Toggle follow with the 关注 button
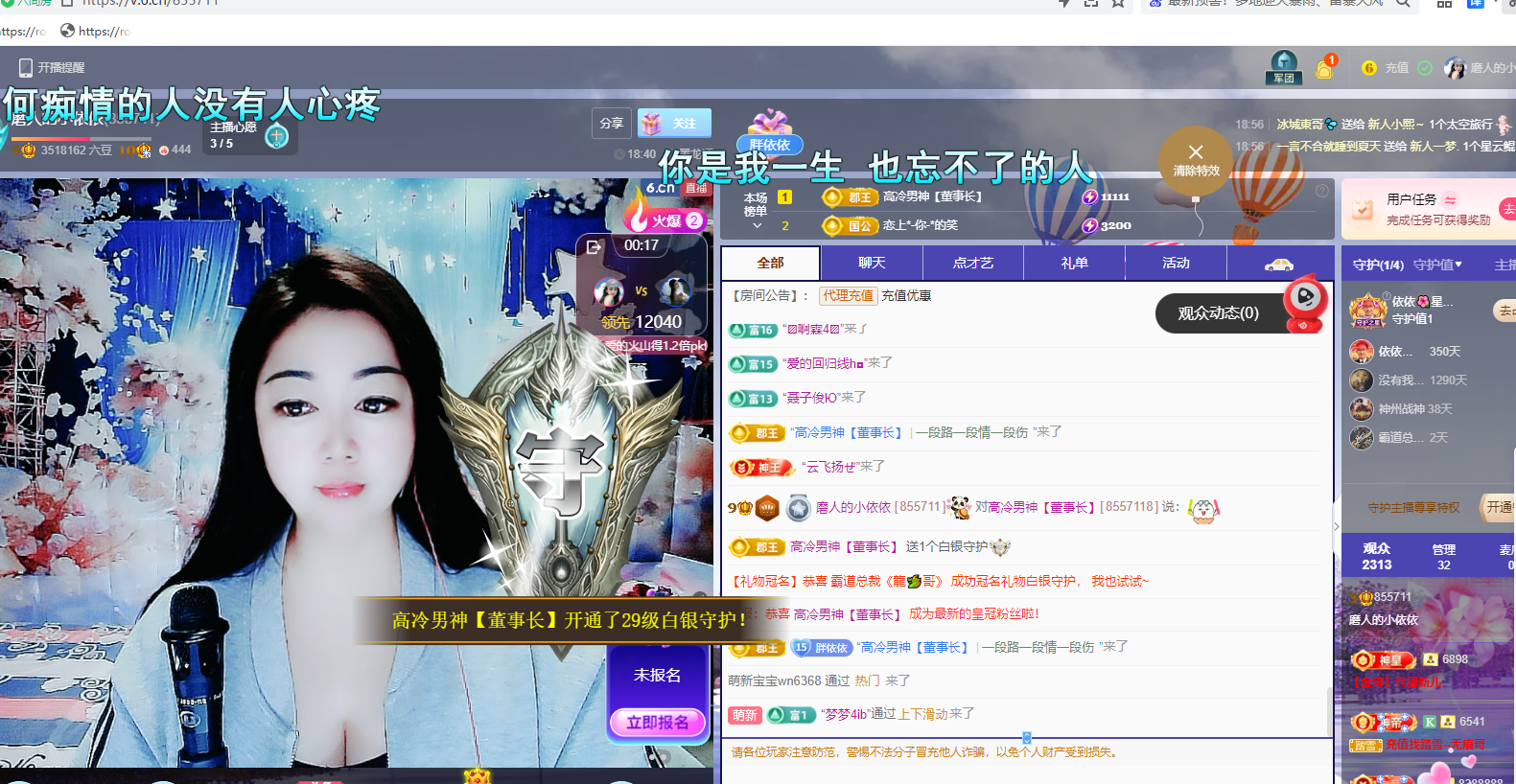The image size is (1516, 784). click(674, 124)
